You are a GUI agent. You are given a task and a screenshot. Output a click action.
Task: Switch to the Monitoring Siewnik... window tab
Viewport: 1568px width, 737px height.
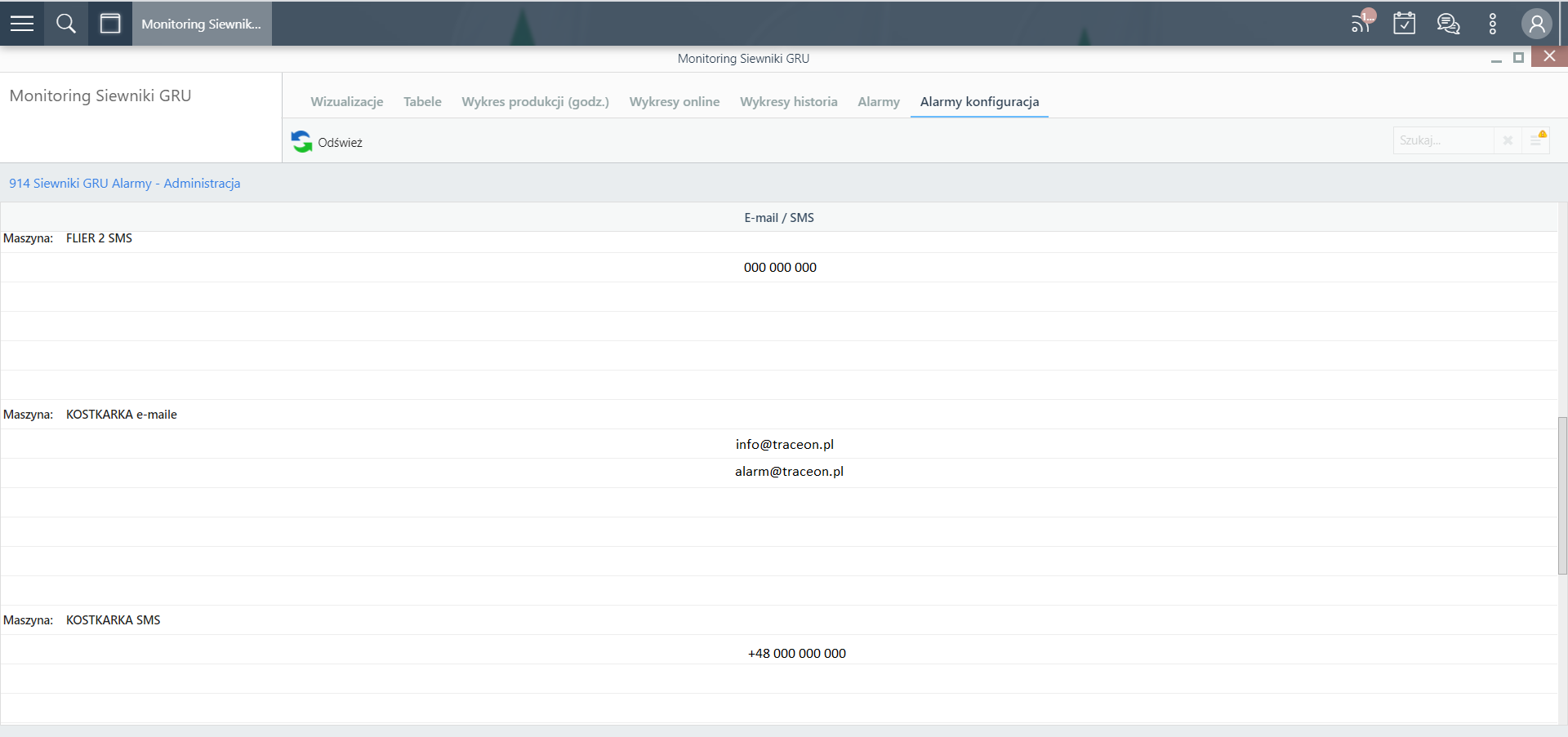202,24
